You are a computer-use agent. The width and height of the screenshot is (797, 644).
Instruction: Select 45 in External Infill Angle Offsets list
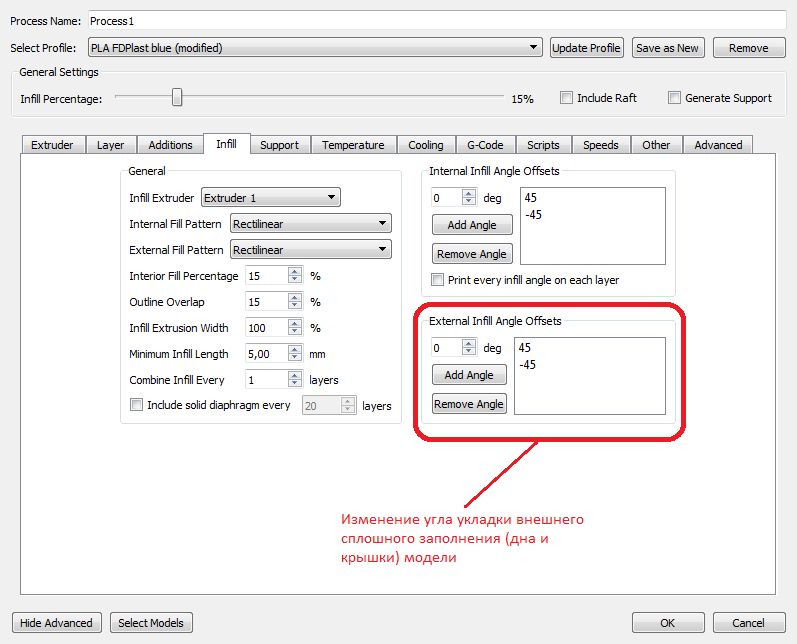[525, 348]
